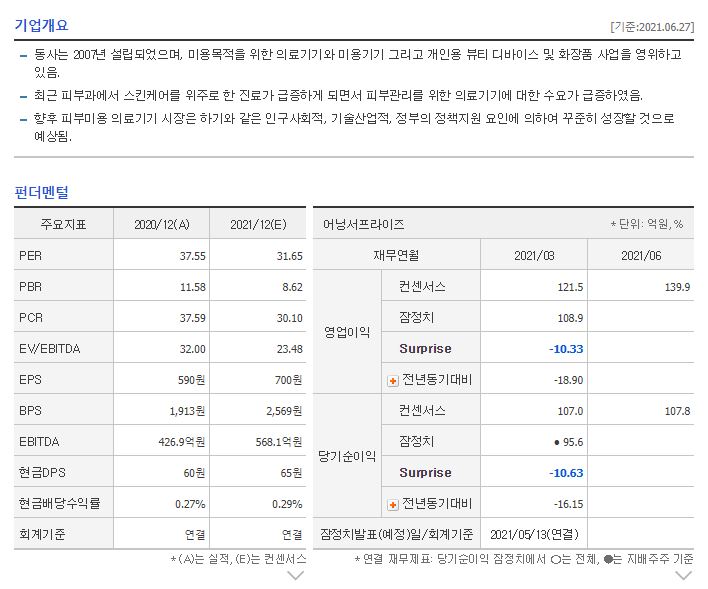Select 영업이익 컨센서스 2021/06 value 139.9
The width and height of the screenshot is (708, 589).
pyautogui.click(x=677, y=287)
